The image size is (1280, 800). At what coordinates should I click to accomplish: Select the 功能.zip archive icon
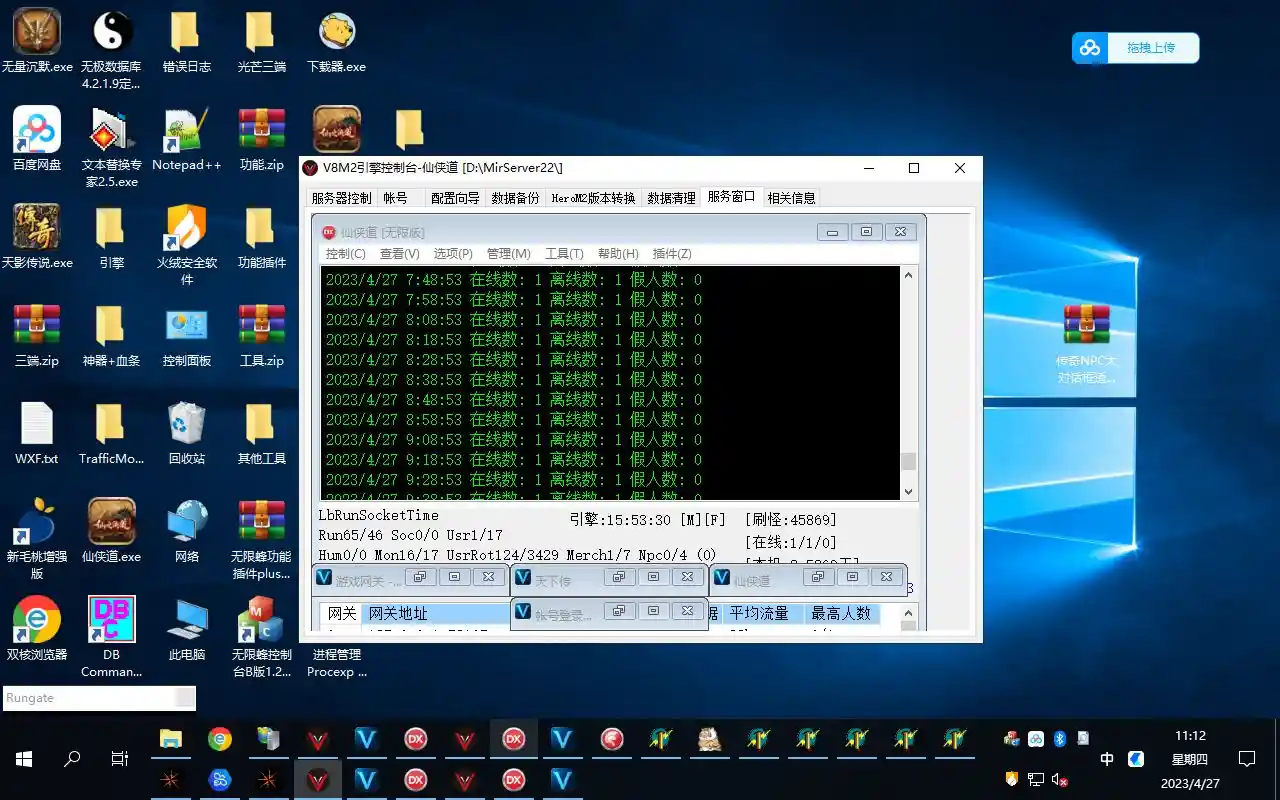coord(261,139)
